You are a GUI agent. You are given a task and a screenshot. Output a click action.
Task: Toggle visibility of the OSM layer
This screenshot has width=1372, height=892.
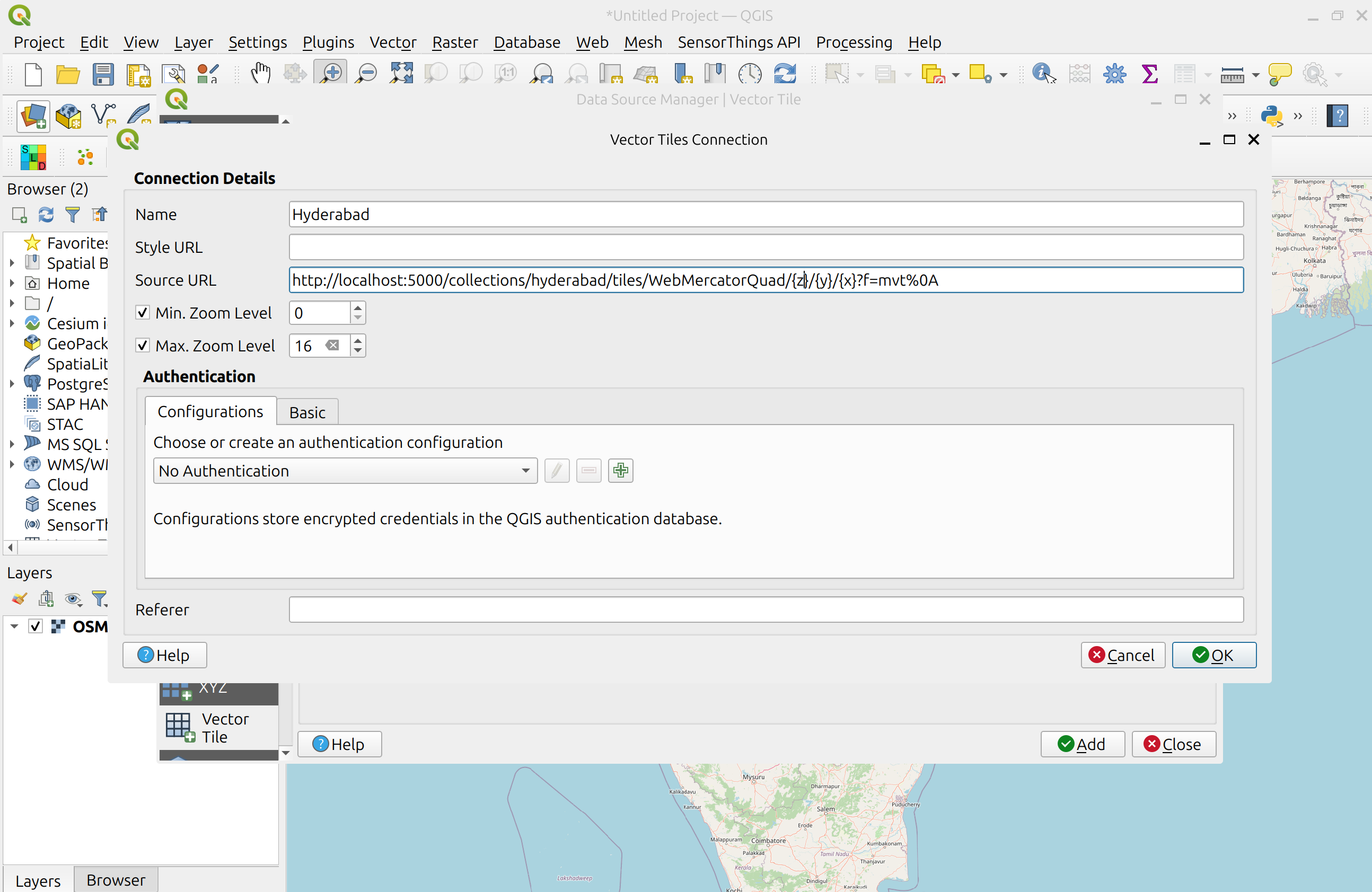[x=36, y=626]
